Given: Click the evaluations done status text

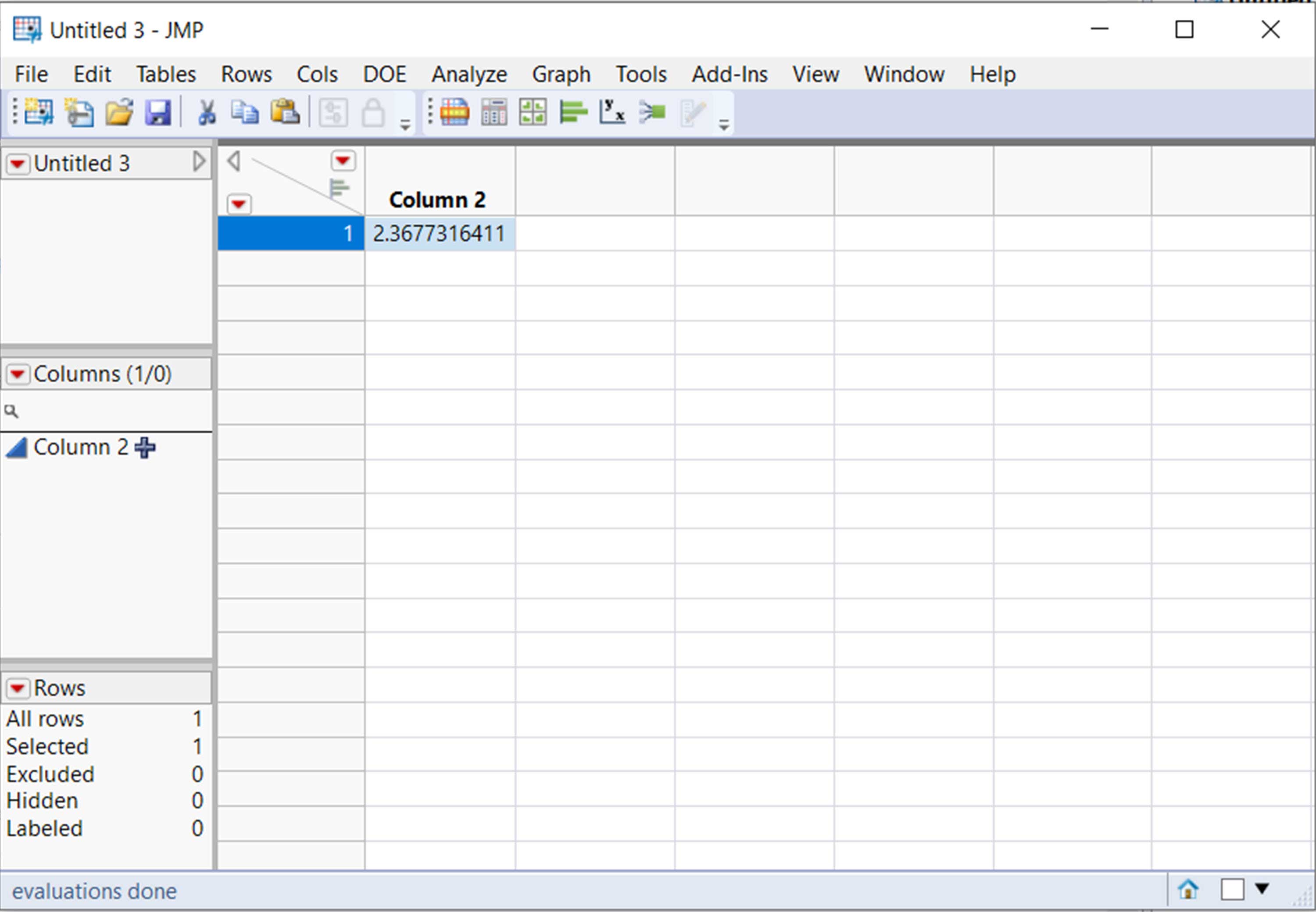Looking at the screenshot, I should tap(94, 891).
